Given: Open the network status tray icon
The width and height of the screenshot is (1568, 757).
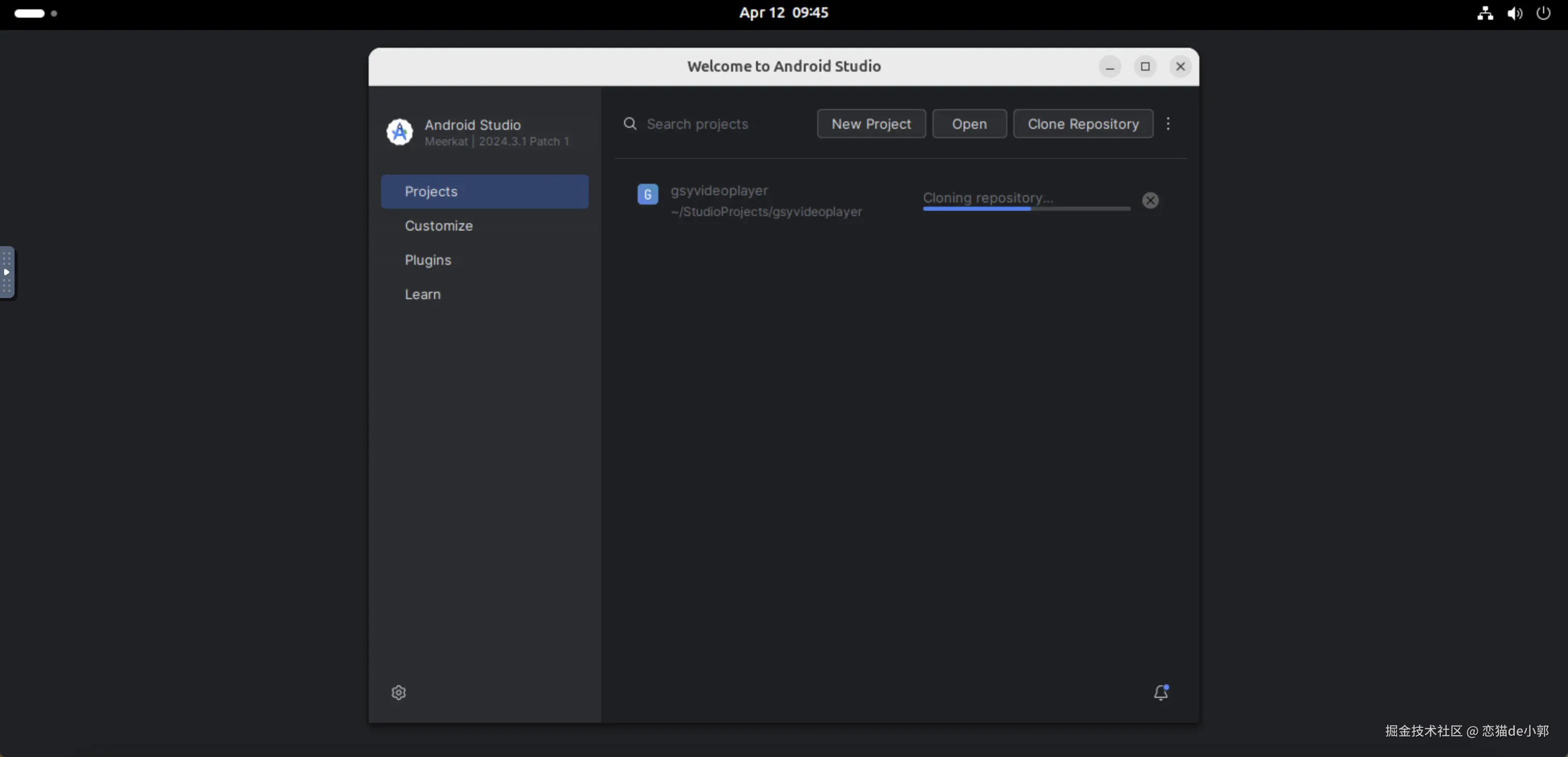Looking at the screenshot, I should (x=1484, y=13).
